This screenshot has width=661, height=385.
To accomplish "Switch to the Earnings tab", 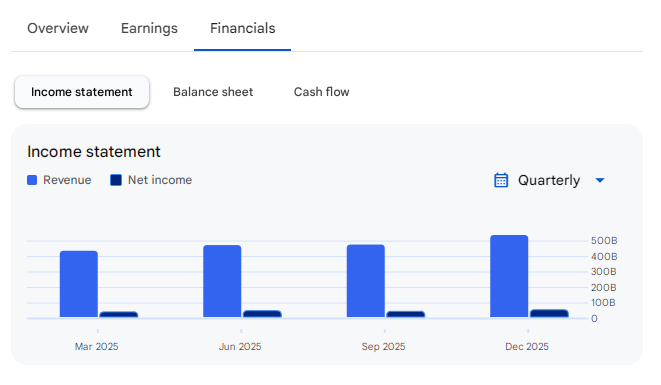I will click(149, 28).
